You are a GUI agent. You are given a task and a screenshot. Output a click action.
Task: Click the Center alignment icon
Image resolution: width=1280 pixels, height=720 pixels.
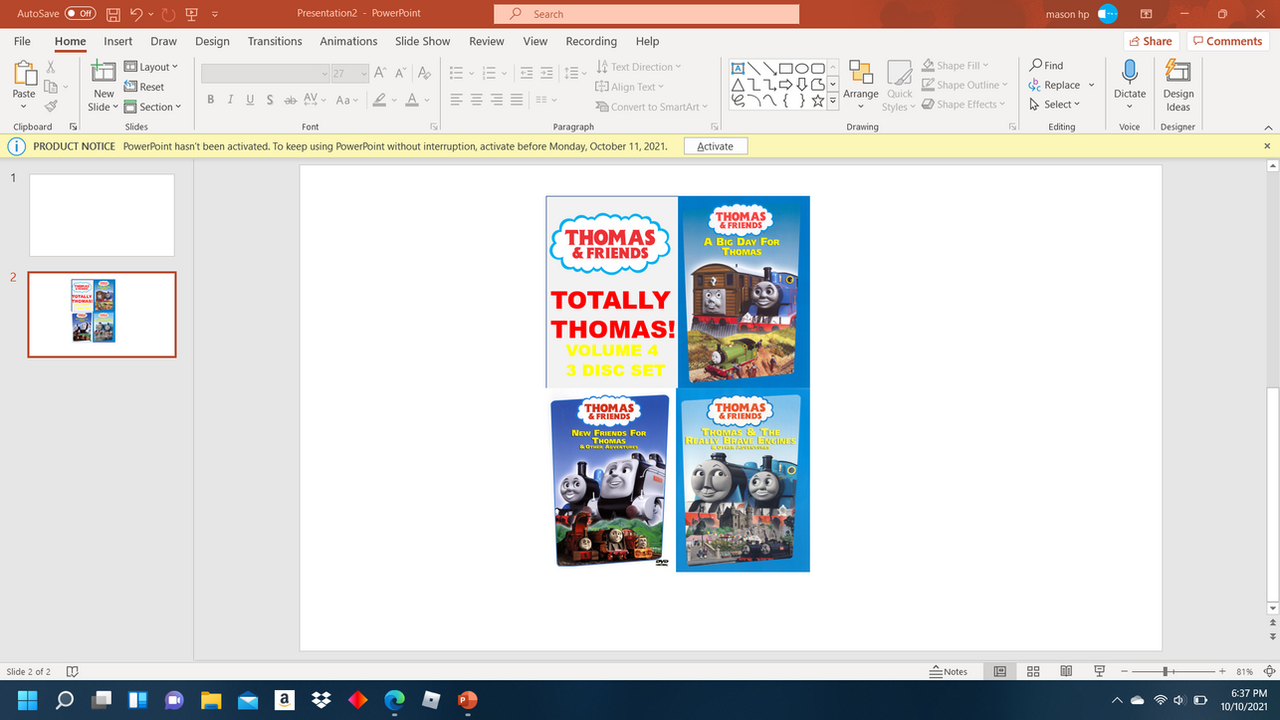point(476,100)
